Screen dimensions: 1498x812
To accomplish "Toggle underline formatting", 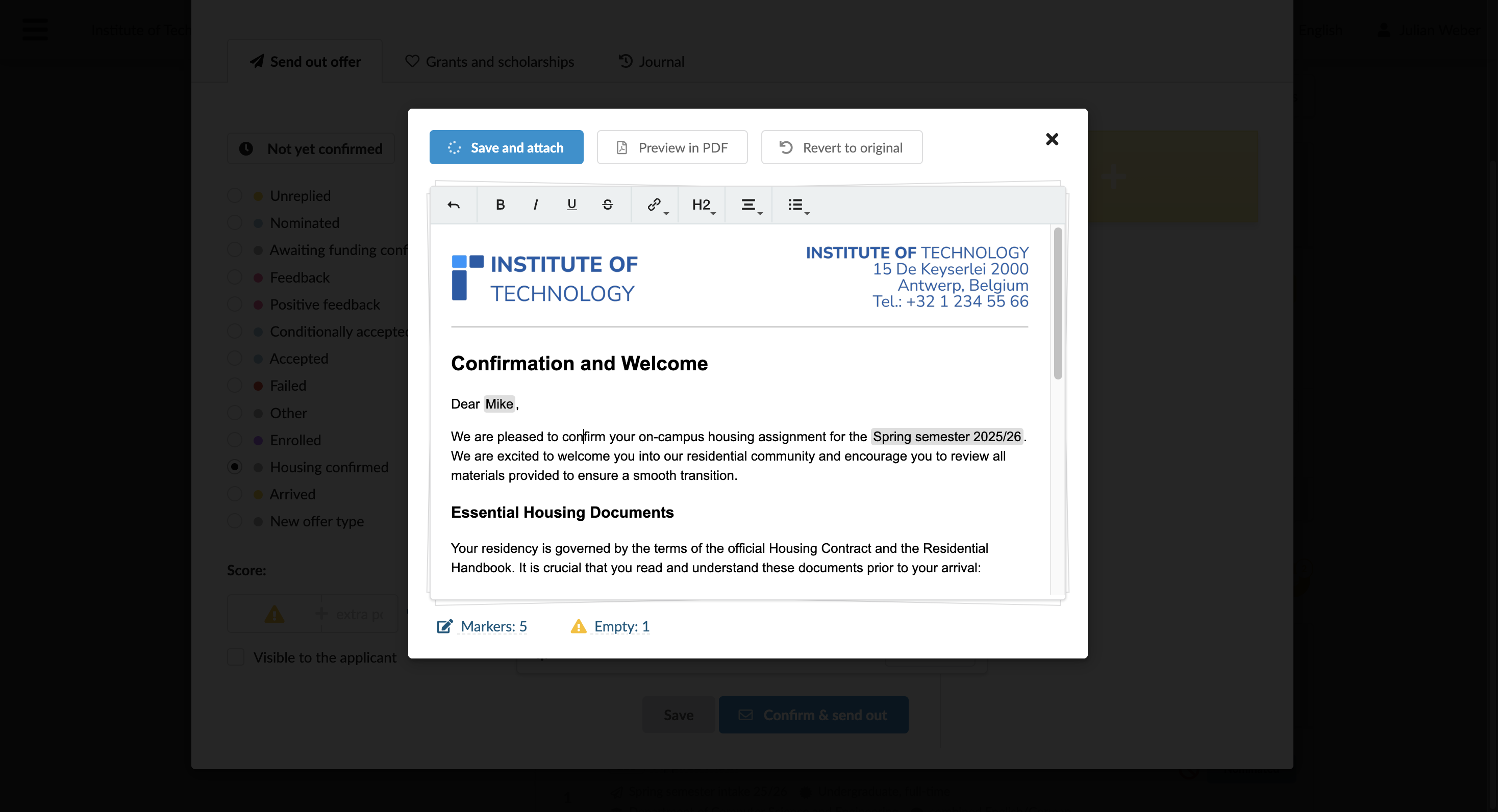I will [x=571, y=205].
